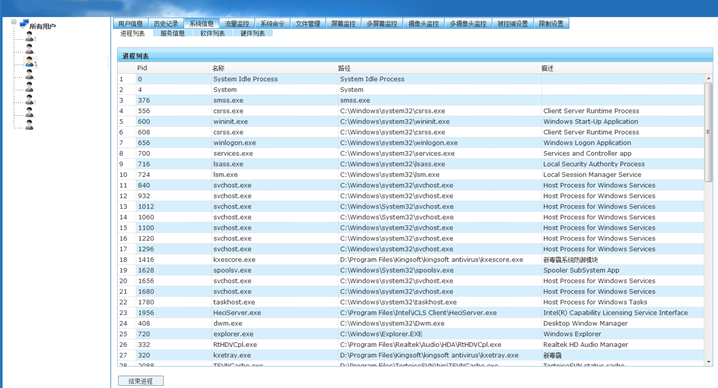Open the 用户信息 tab
Viewport: 718px width, 388px height.
(131, 23)
